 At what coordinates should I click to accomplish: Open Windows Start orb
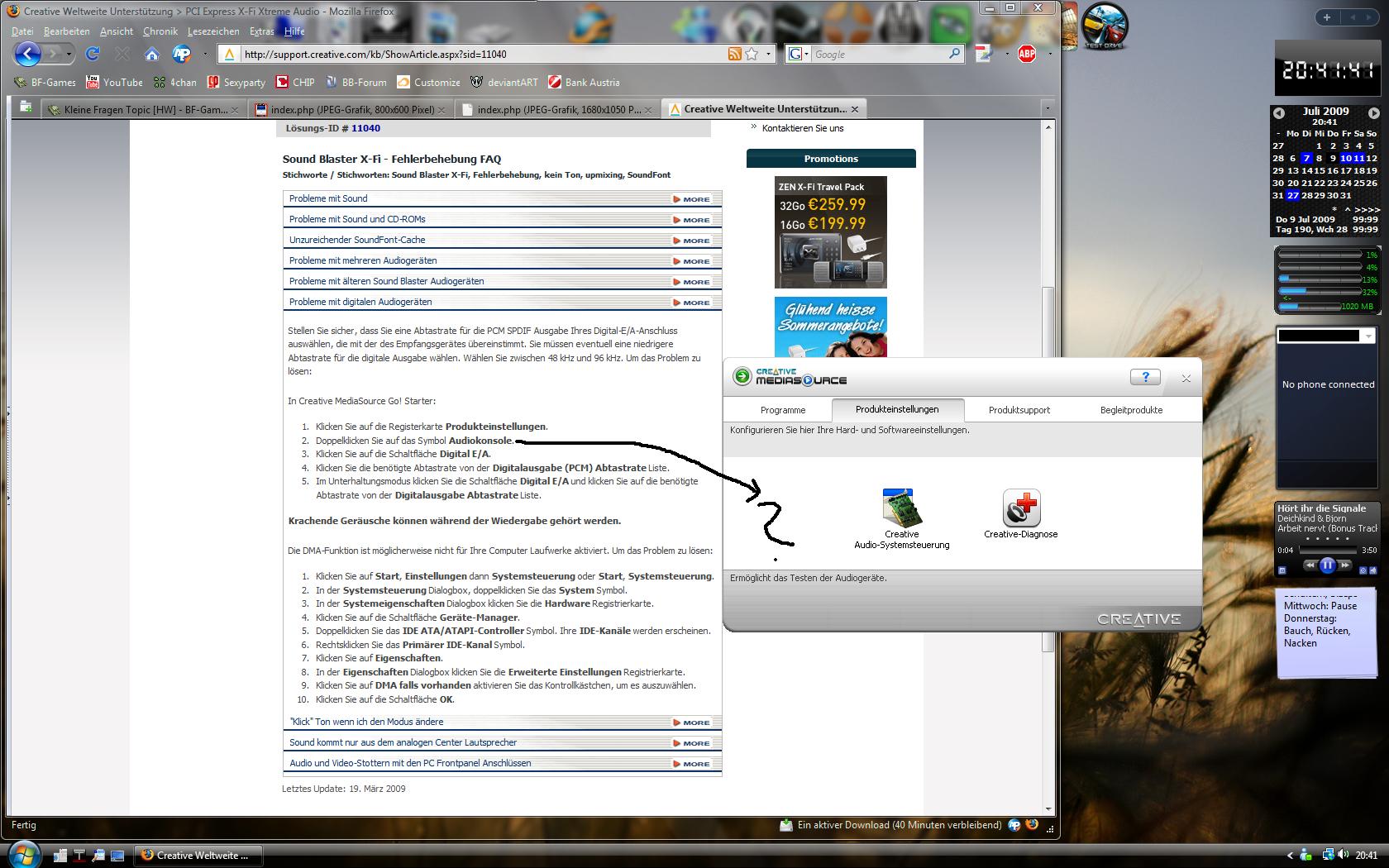[22, 854]
